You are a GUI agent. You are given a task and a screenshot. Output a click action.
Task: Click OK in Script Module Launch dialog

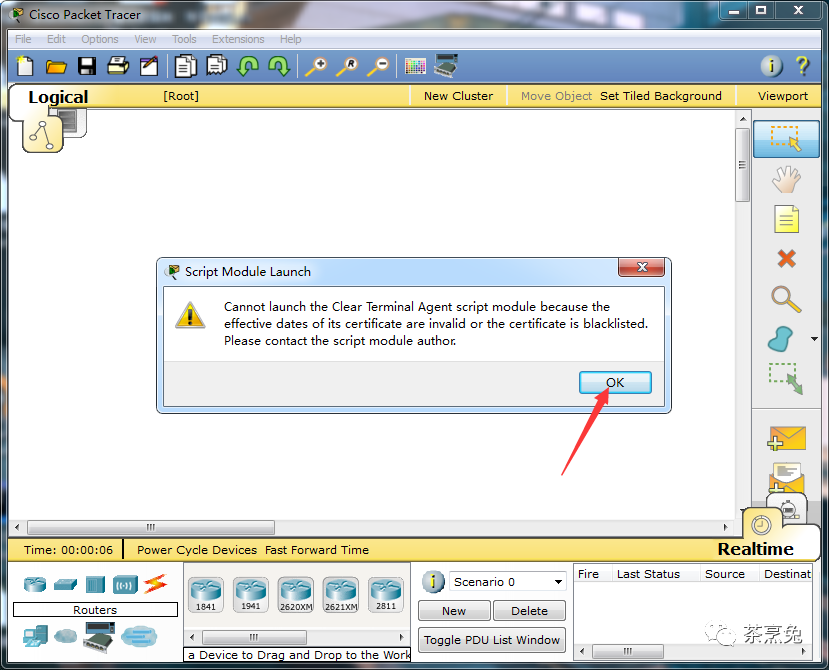[x=615, y=382]
